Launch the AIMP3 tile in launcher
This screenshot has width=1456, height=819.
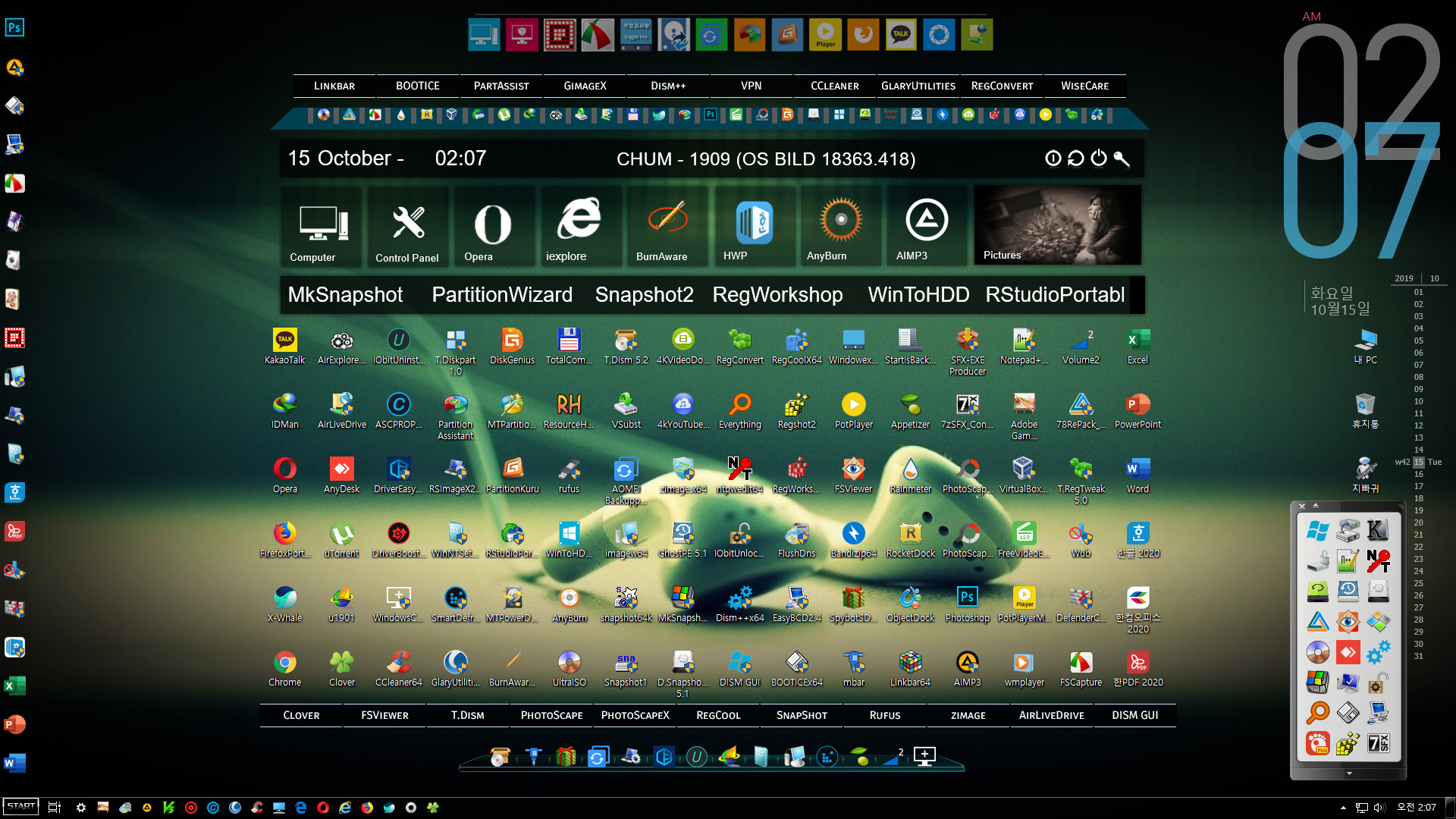927,226
